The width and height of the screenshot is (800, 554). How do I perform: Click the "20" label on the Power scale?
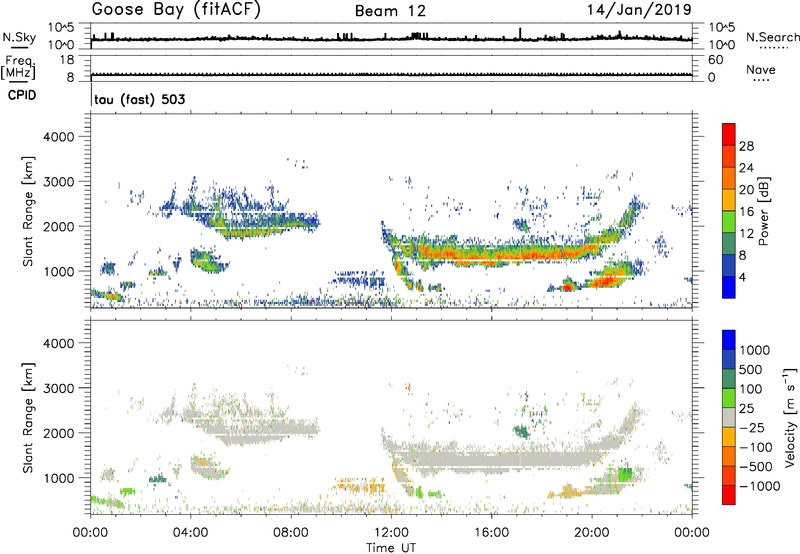(x=746, y=190)
